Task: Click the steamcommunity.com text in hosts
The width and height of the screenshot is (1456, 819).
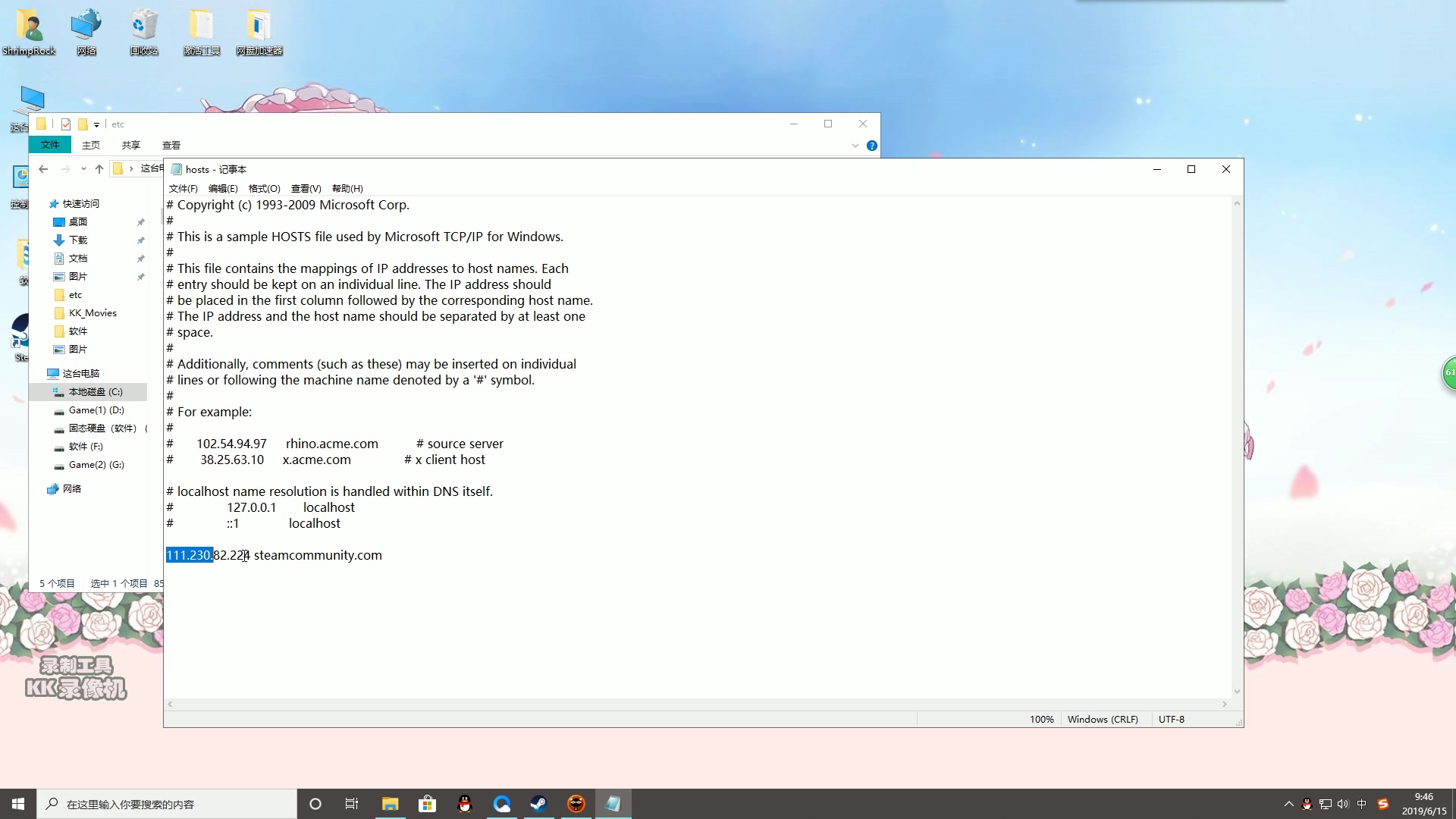Action: point(318,555)
